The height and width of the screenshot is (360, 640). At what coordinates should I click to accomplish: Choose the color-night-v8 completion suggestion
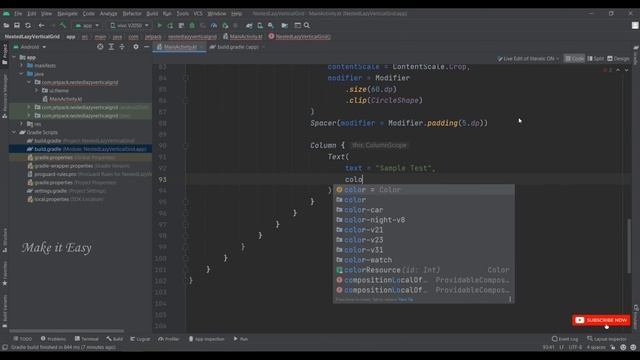click(423, 220)
